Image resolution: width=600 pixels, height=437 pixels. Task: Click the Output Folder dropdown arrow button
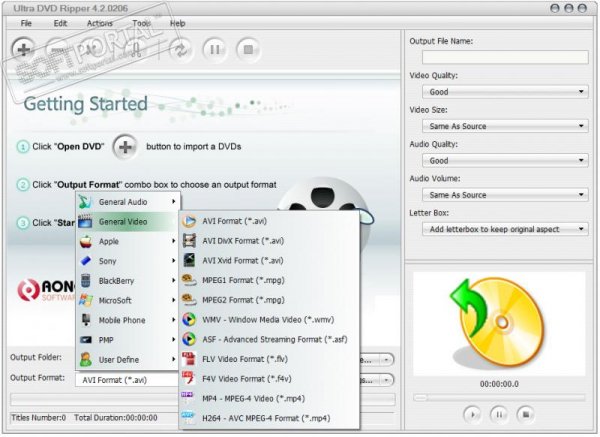point(386,360)
